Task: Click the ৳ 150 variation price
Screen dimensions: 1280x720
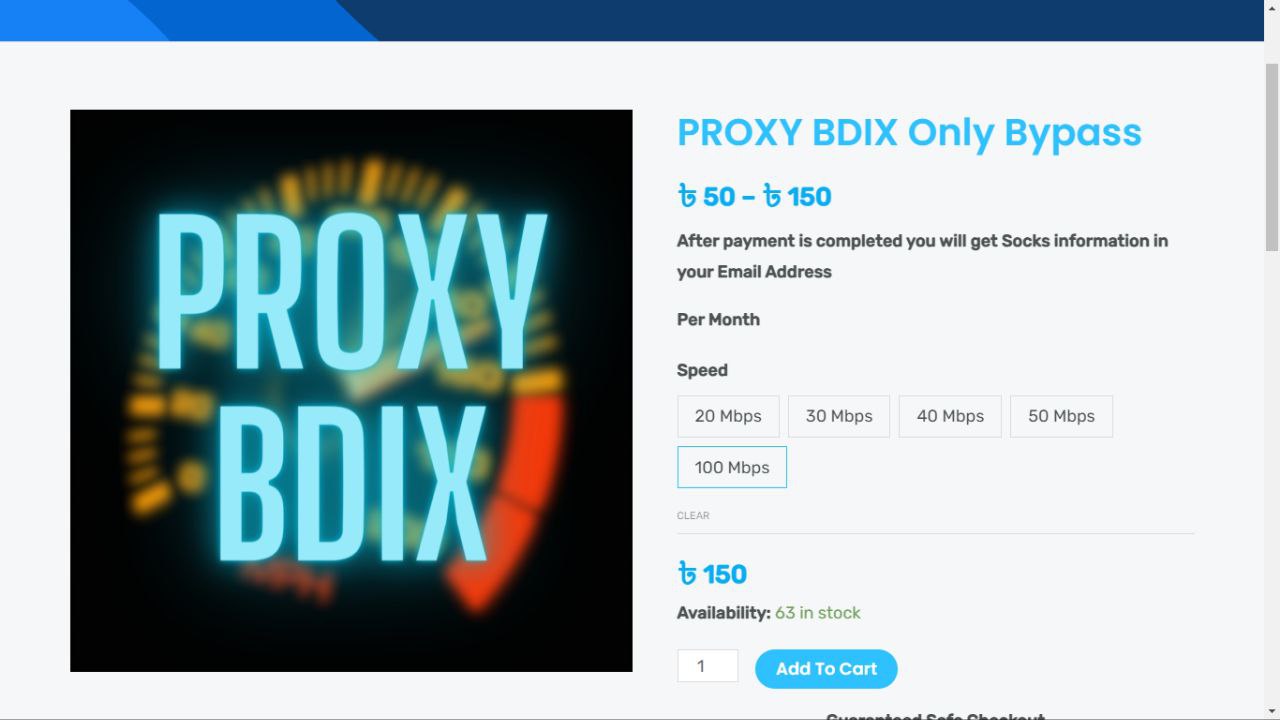Action: 712,574
